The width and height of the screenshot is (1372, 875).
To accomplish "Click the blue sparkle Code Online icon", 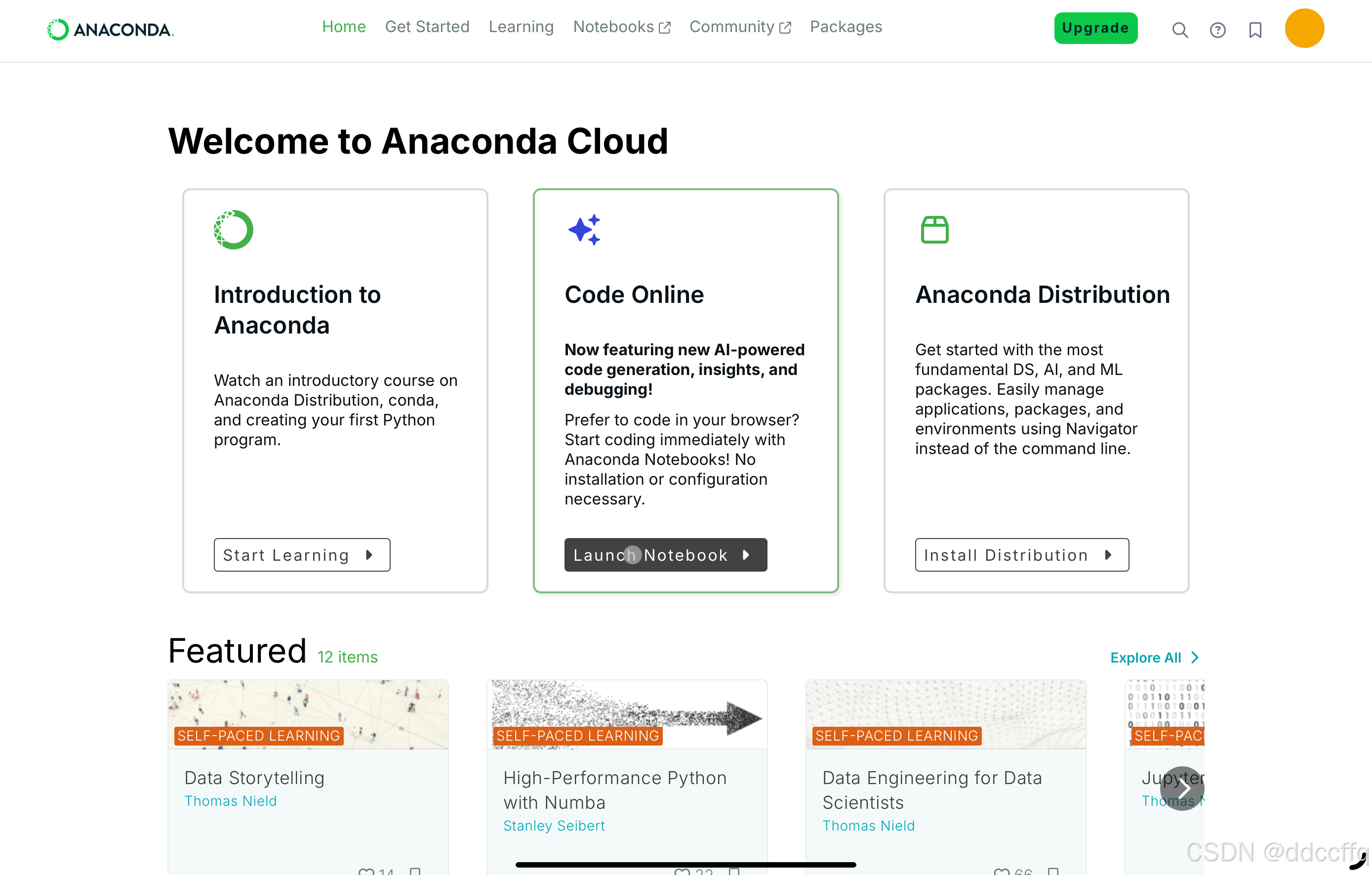I will click(x=584, y=230).
